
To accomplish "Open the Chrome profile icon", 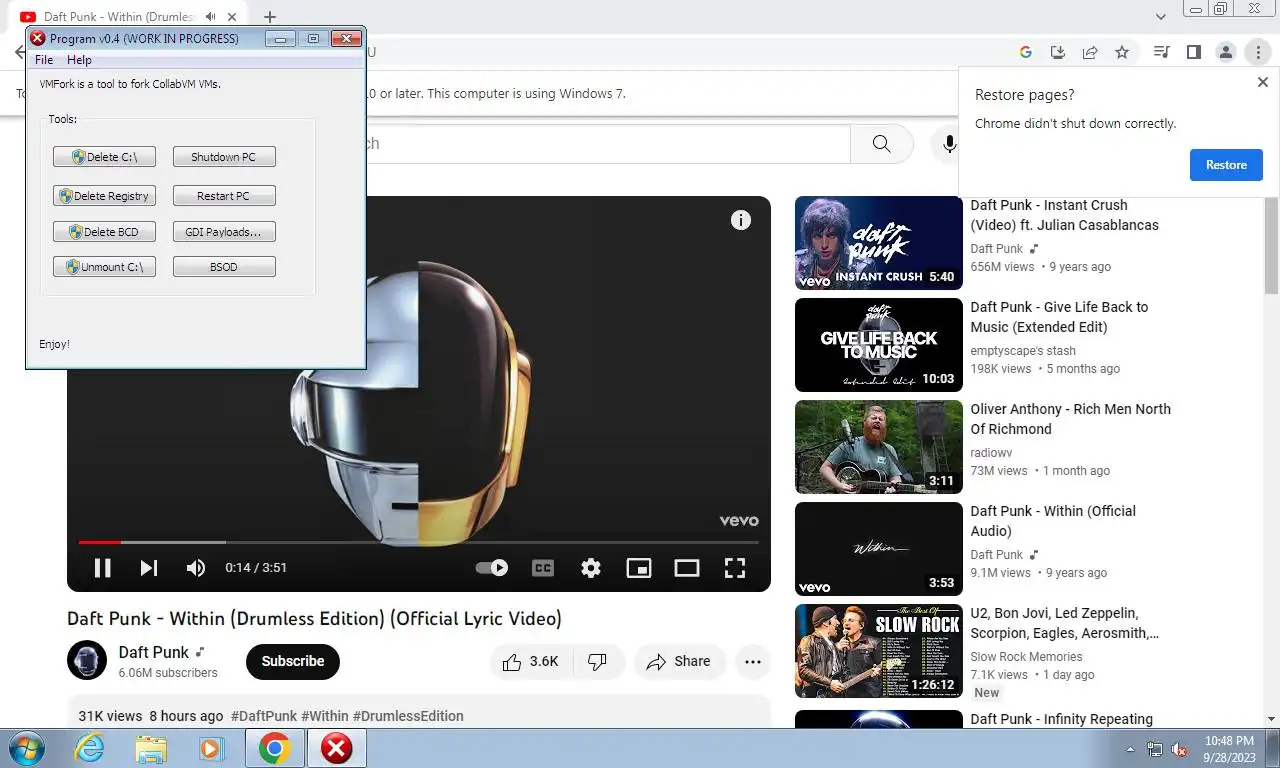I will 1225,52.
